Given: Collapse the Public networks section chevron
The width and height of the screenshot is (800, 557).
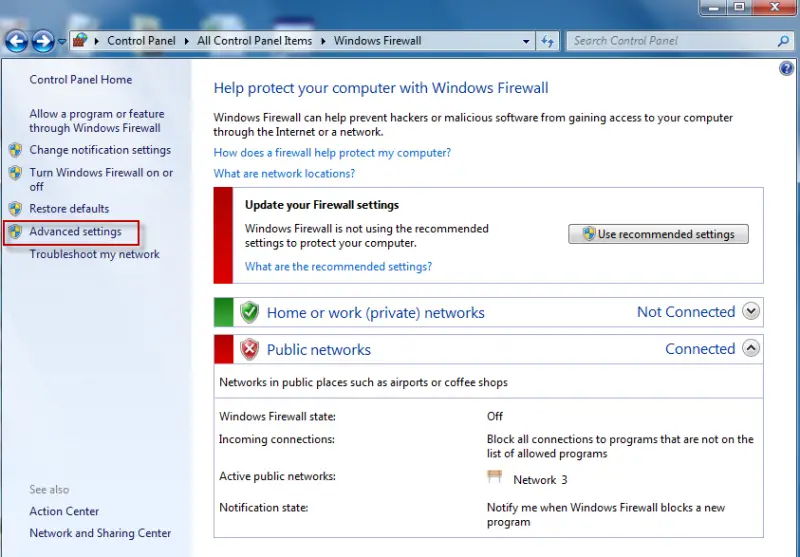Looking at the screenshot, I should coord(751,348).
